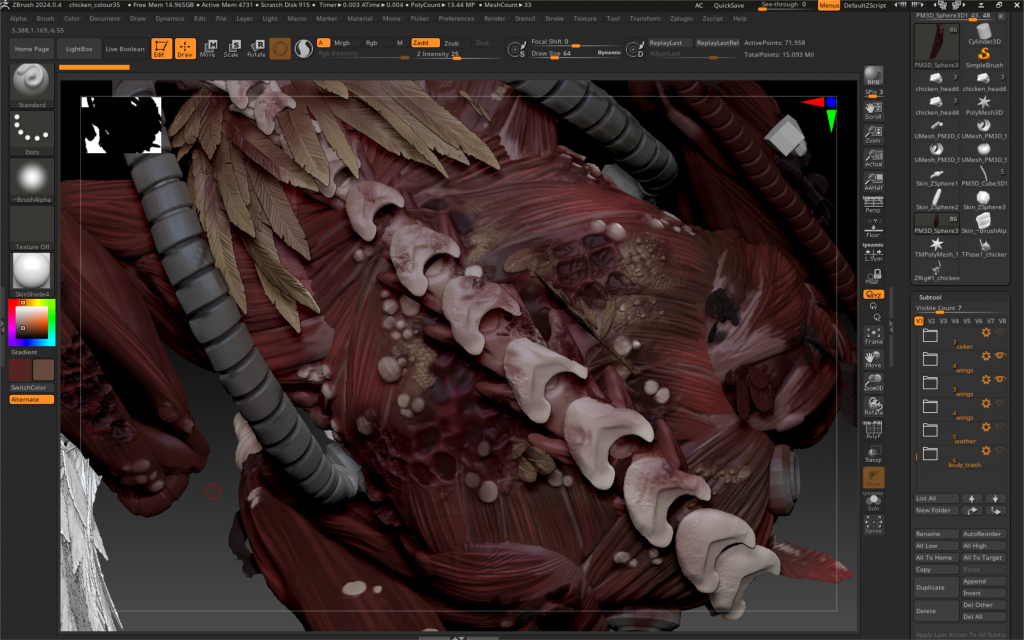Expand the body_trash subtool folder

pos(930,453)
